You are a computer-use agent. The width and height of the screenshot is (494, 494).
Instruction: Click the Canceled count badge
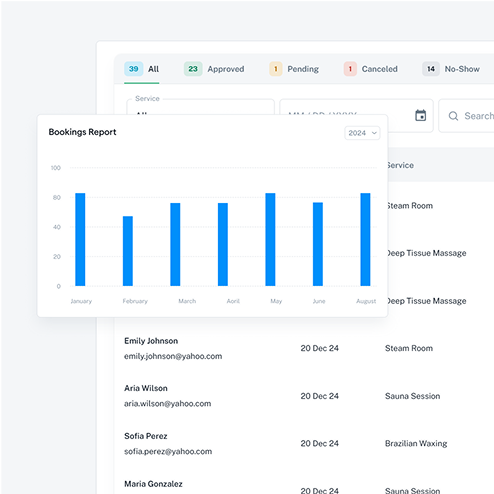point(350,69)
